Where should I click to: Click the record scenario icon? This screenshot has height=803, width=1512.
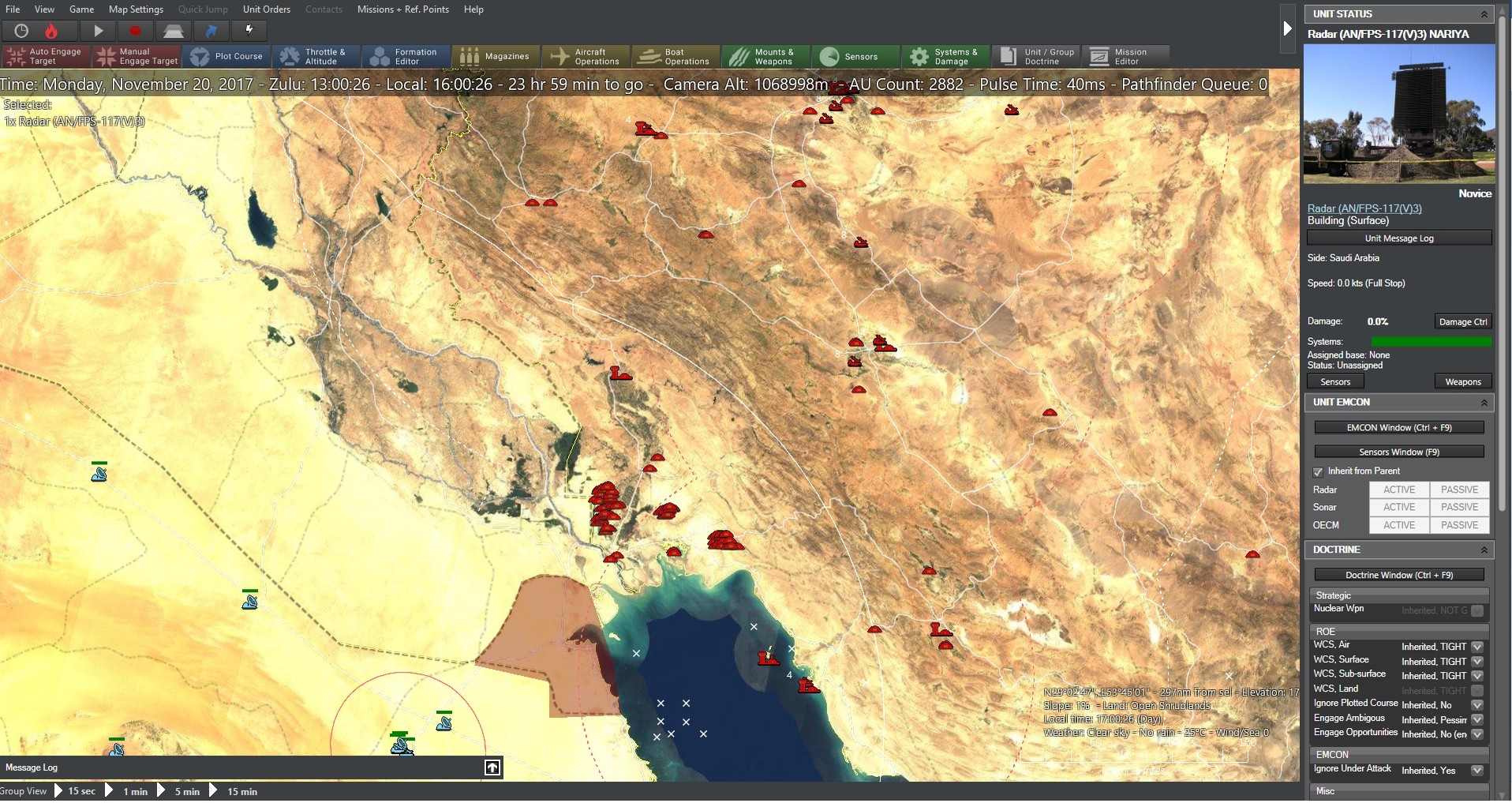tap(134, 32)
